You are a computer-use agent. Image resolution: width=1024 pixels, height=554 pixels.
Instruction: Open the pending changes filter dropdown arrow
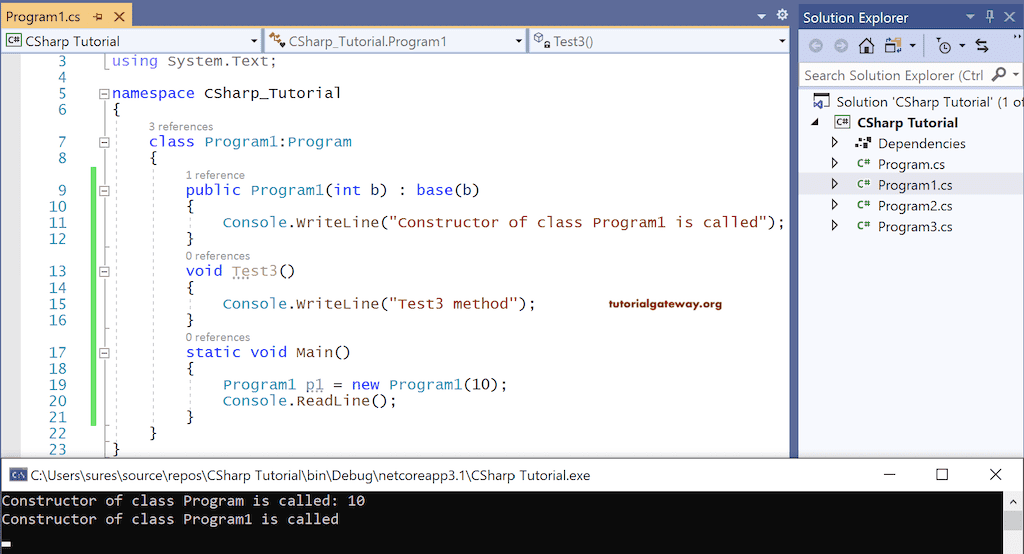[x=962, y=45]
